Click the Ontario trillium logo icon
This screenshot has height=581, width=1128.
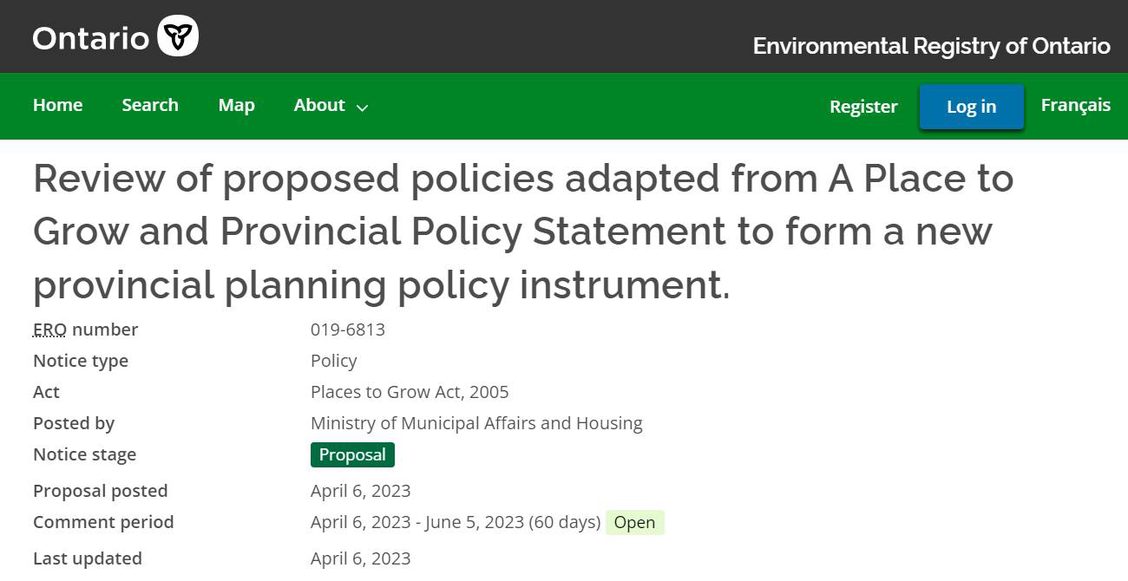(178, 36)
